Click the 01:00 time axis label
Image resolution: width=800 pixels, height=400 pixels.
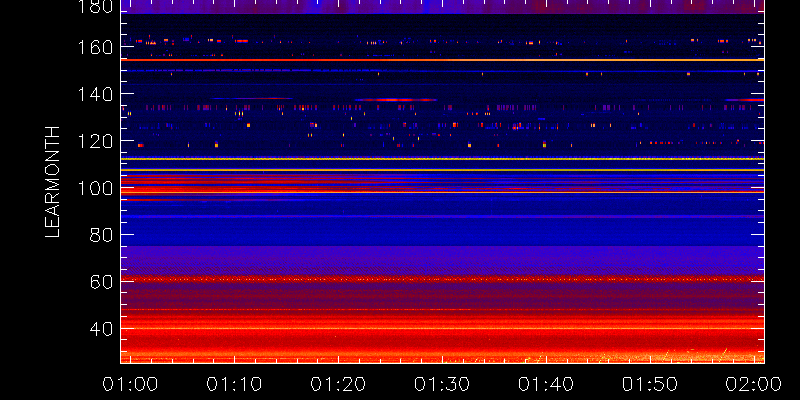pyautogui.click(x=130, y=384)
